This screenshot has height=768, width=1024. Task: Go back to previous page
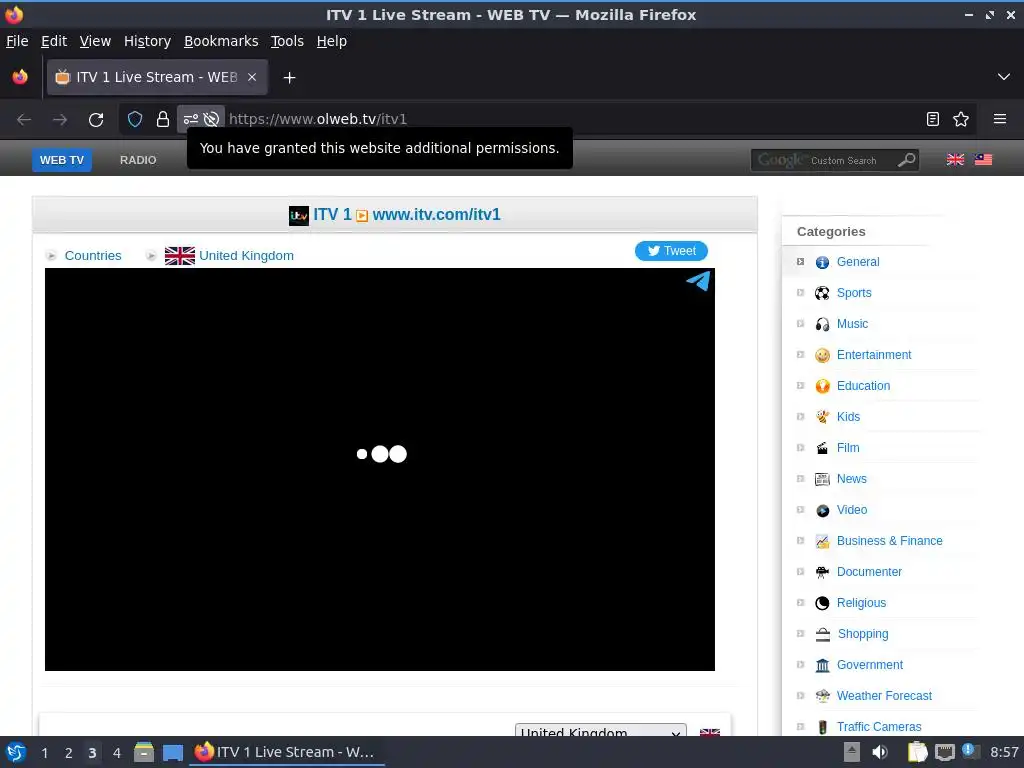24,120
